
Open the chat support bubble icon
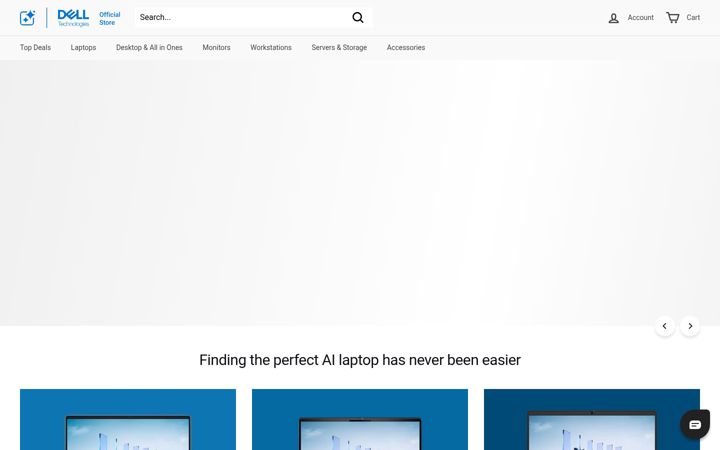click(695, 424)
